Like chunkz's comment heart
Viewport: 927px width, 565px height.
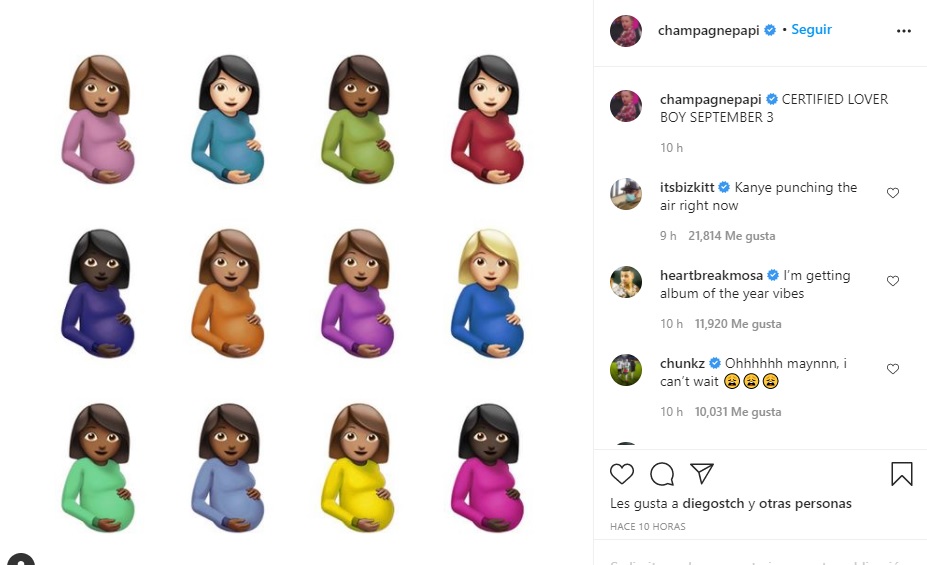pos(893,369)
